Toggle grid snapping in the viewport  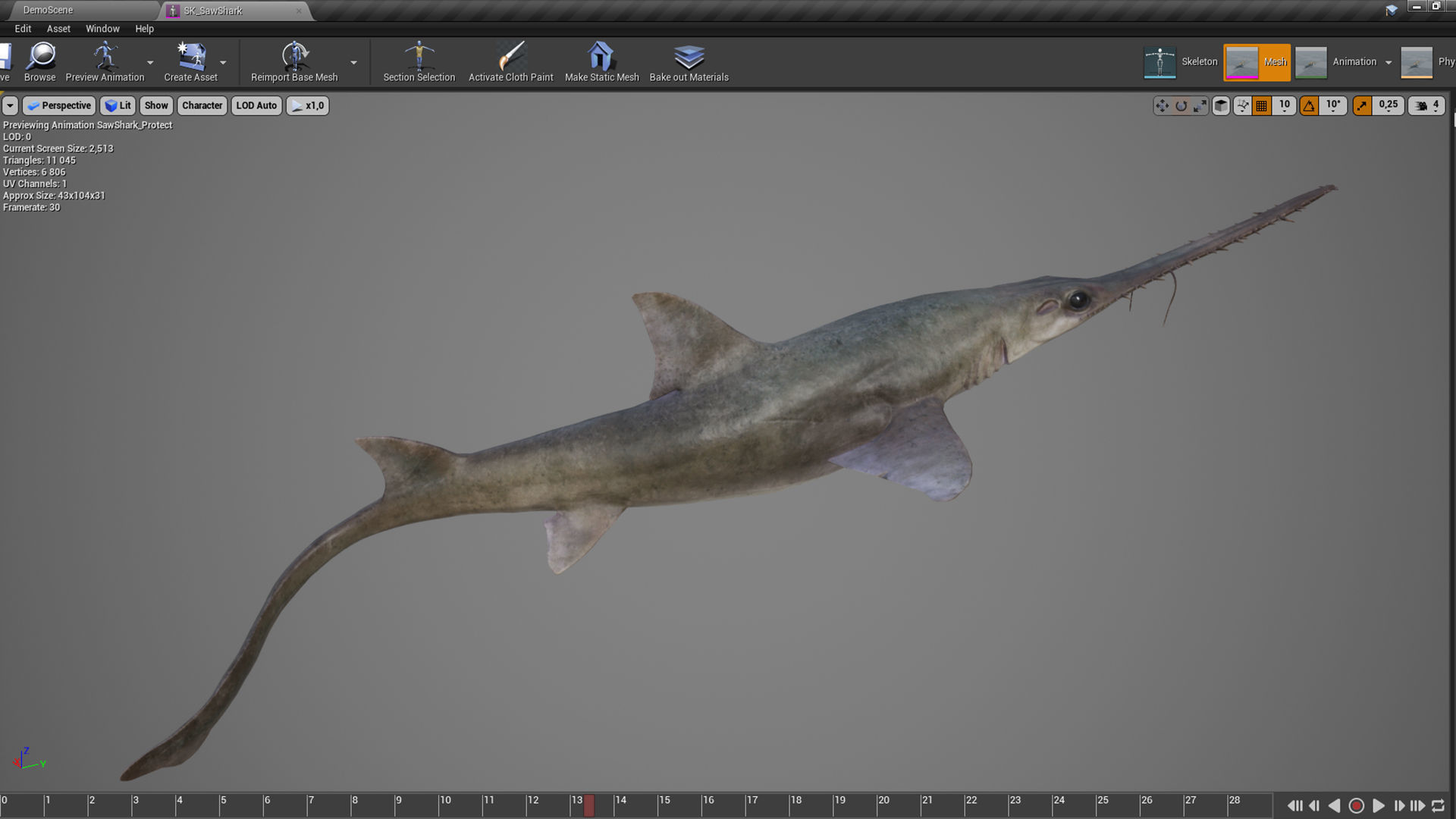1262,106
